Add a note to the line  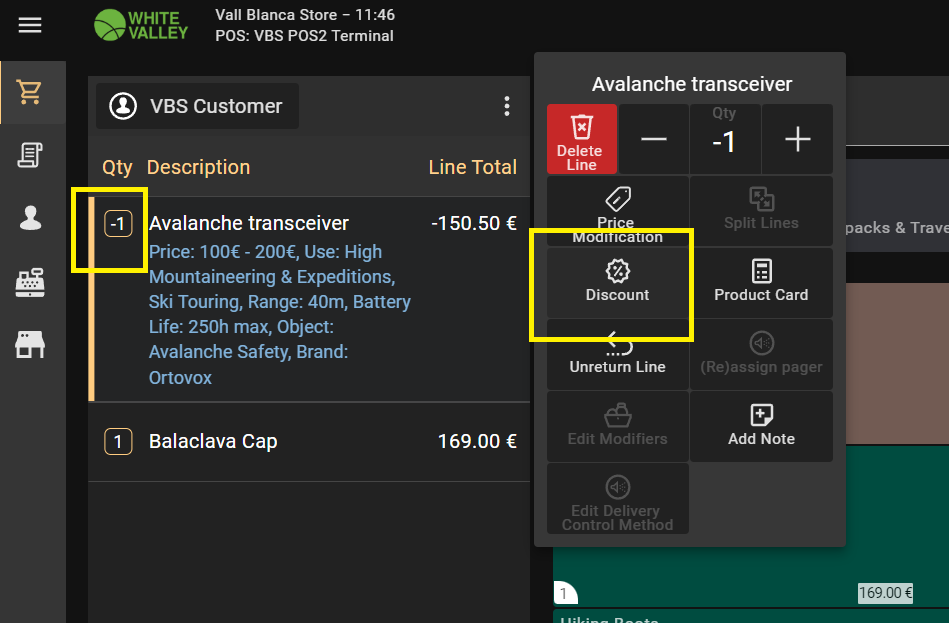point(761,426)
